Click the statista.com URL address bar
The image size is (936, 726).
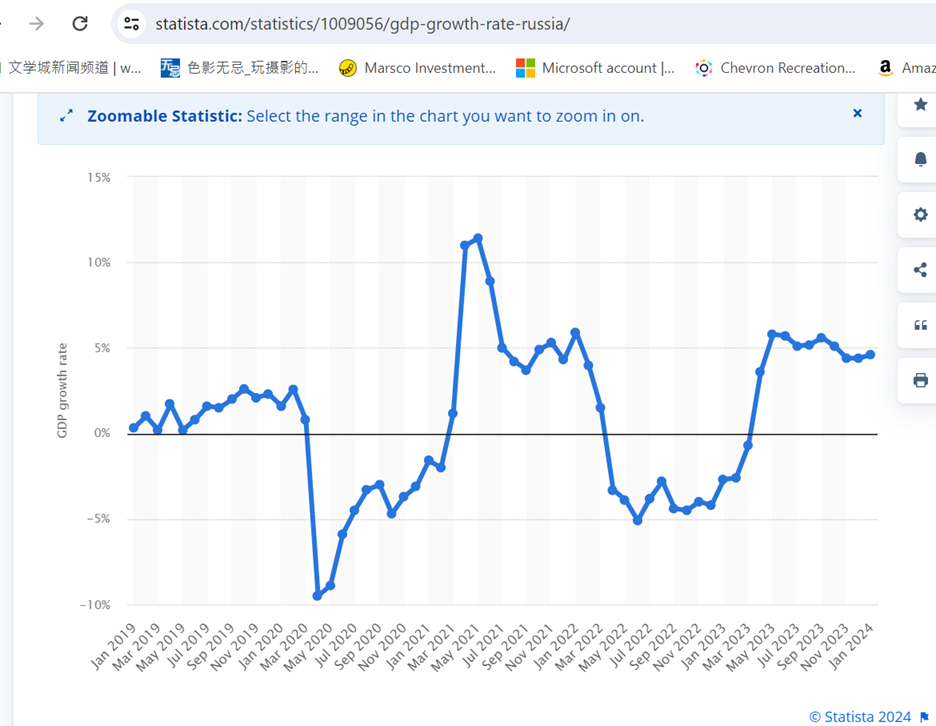pos(400,23)
